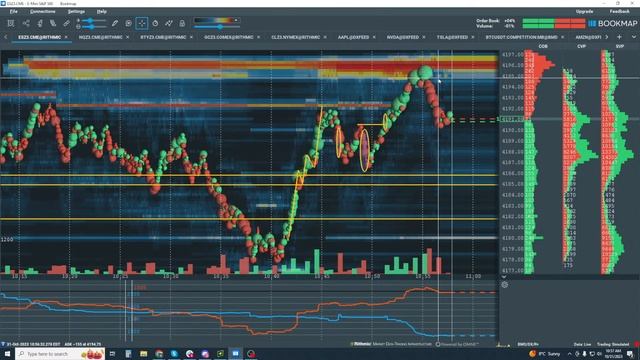Image resolution: width=640 pixels, height=360 pixels.
Task: Click the Bookmap logo
Action: tap(613, 24)
